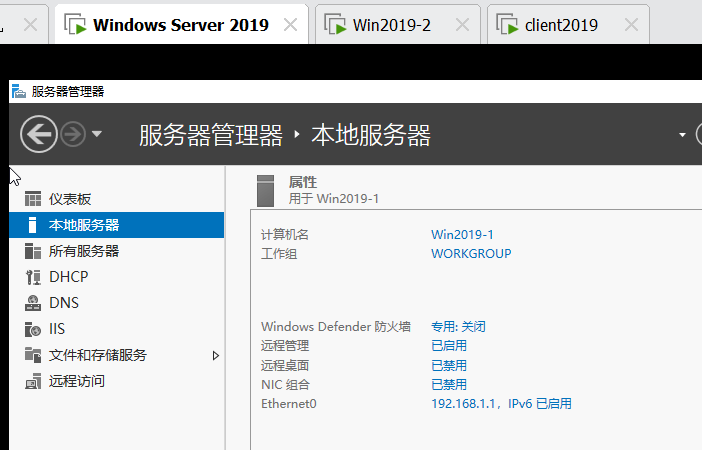Open the IIS sidebar entry

pos(116,329)
